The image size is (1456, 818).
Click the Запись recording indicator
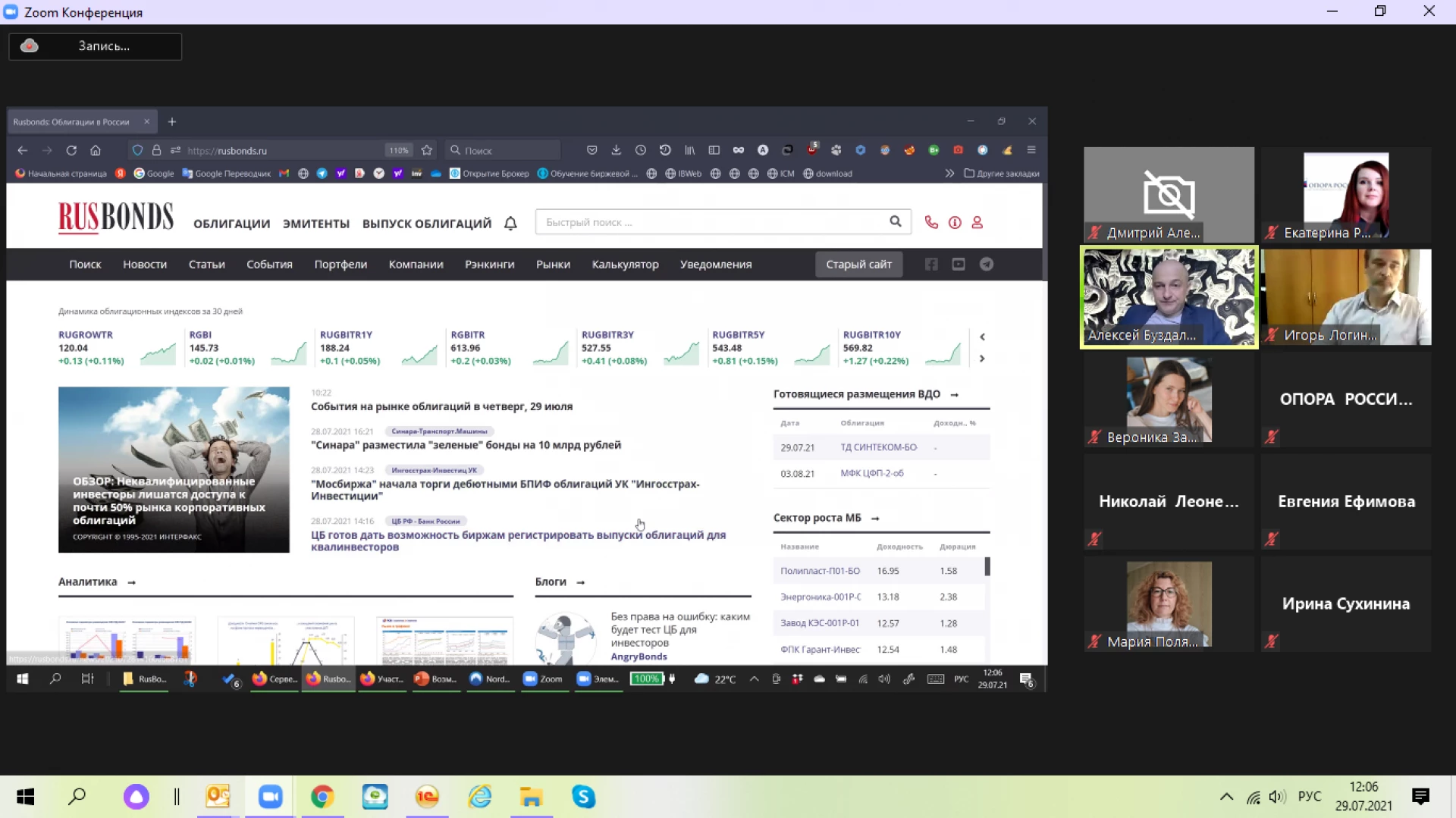[96, 46]
